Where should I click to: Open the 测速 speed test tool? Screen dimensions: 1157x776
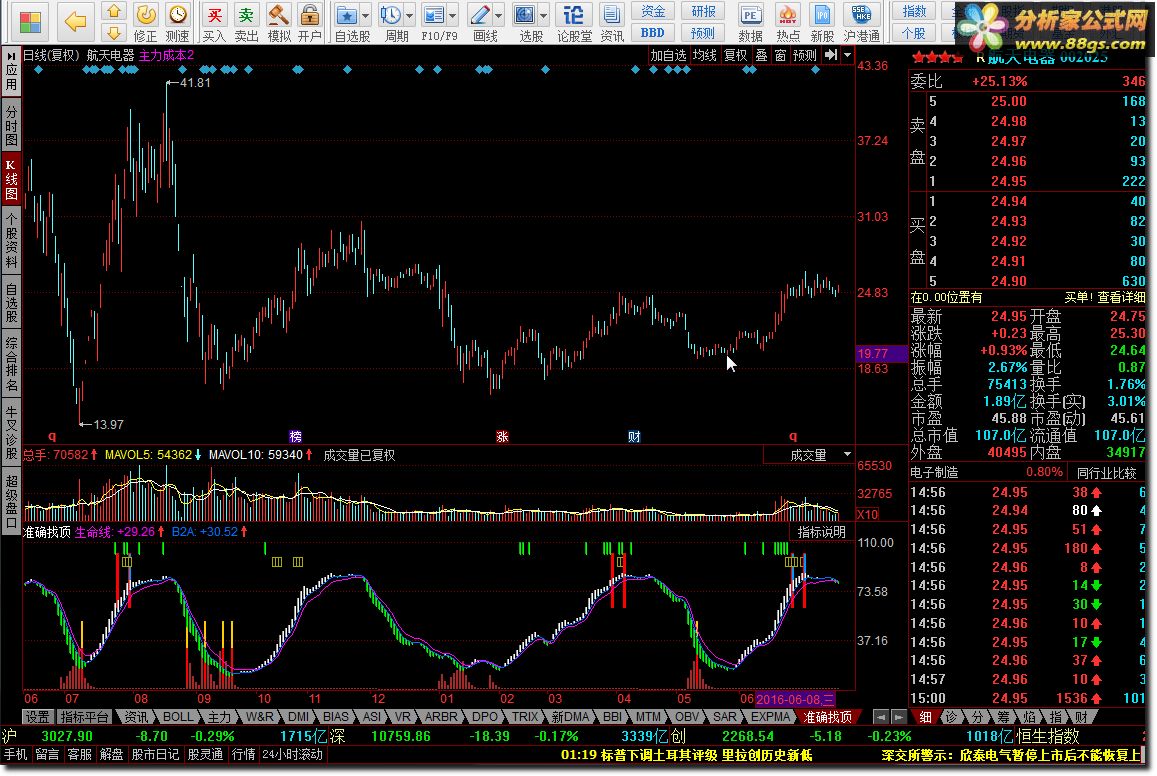pos(177,23)
